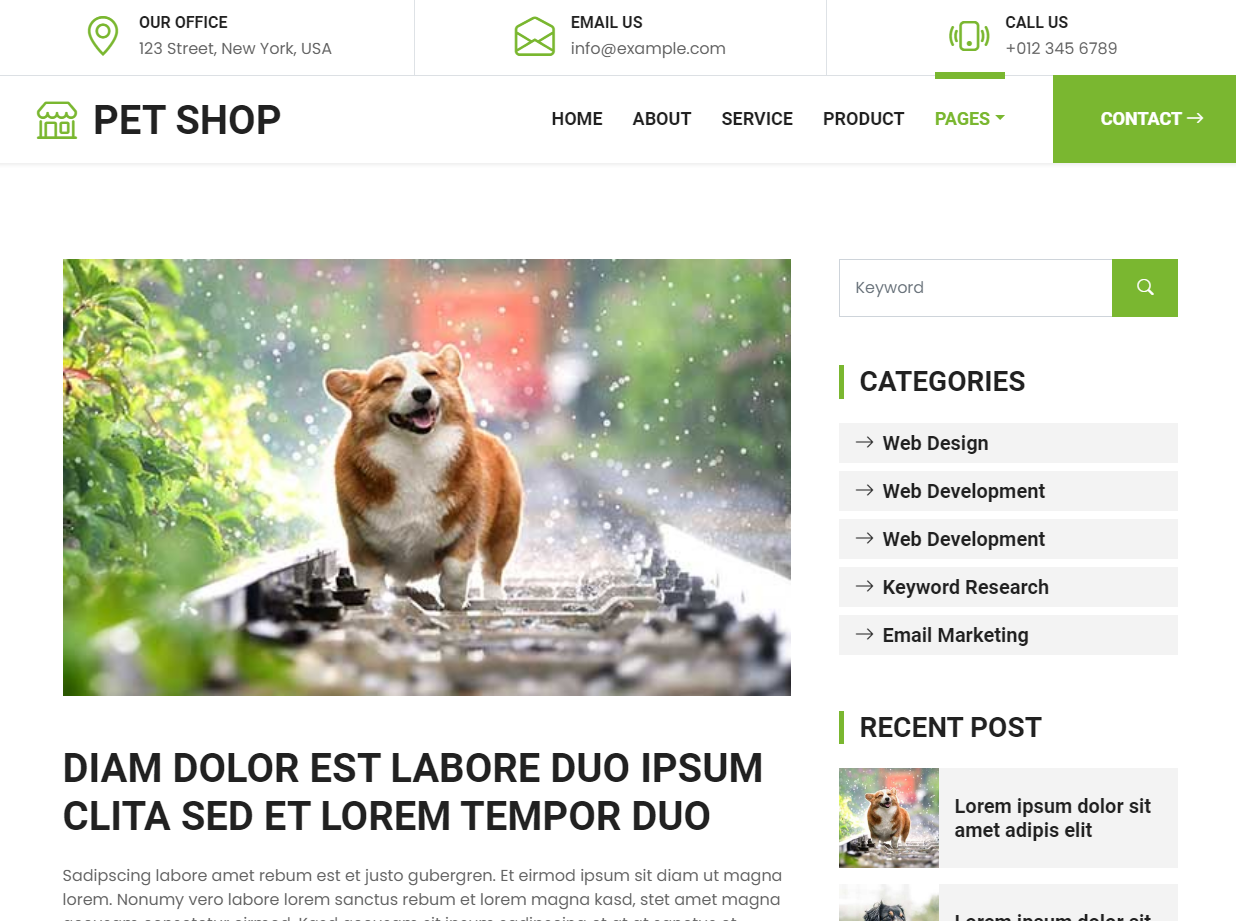Click the arrow icon beside Keyword Research

(x=865, y=586)
